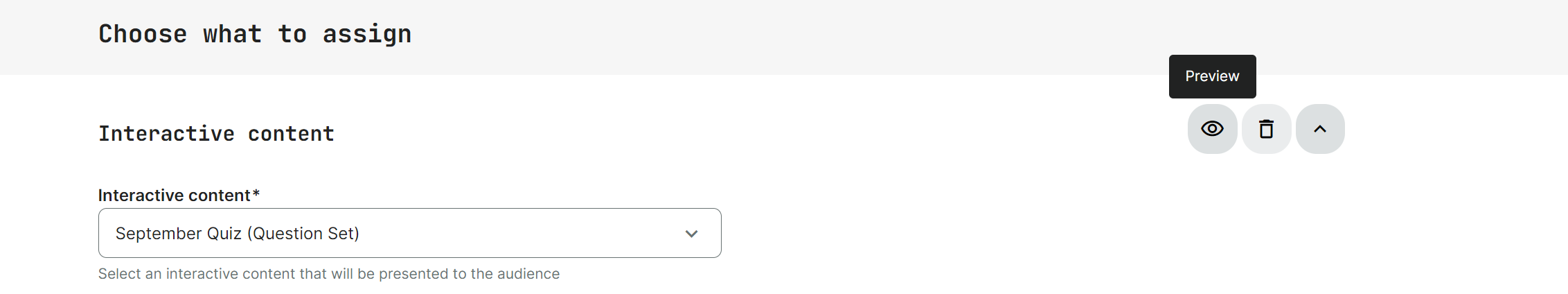1568x294 pixels.
Task: Click the word 'audience' in helper text
Action: pyautogui.click(x=528, y=274)
